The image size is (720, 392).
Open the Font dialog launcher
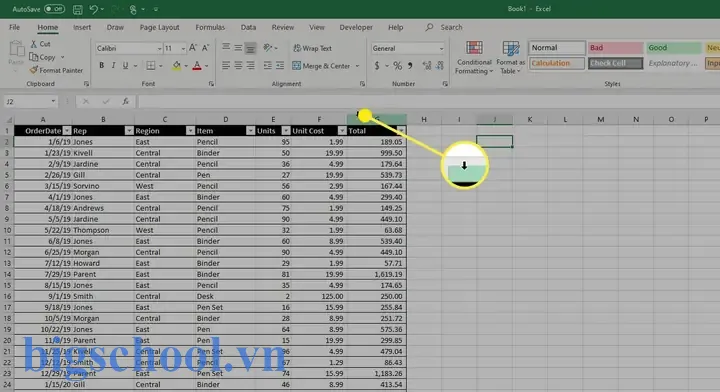[x=211, y=84]
